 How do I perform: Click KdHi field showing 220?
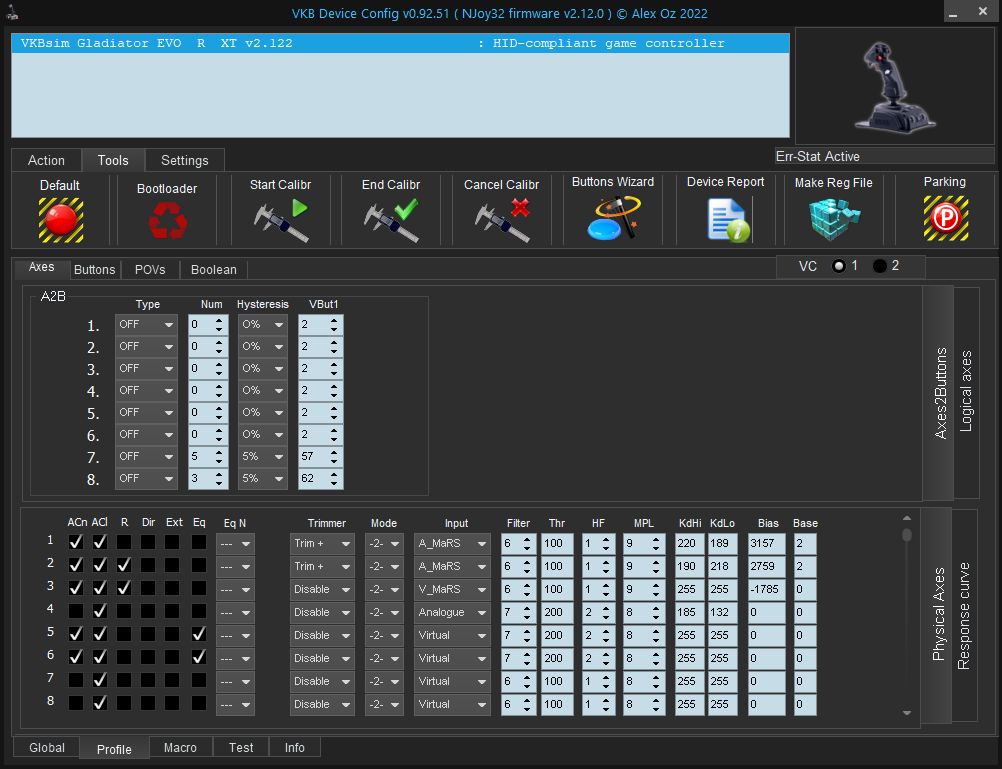(690, 544)
